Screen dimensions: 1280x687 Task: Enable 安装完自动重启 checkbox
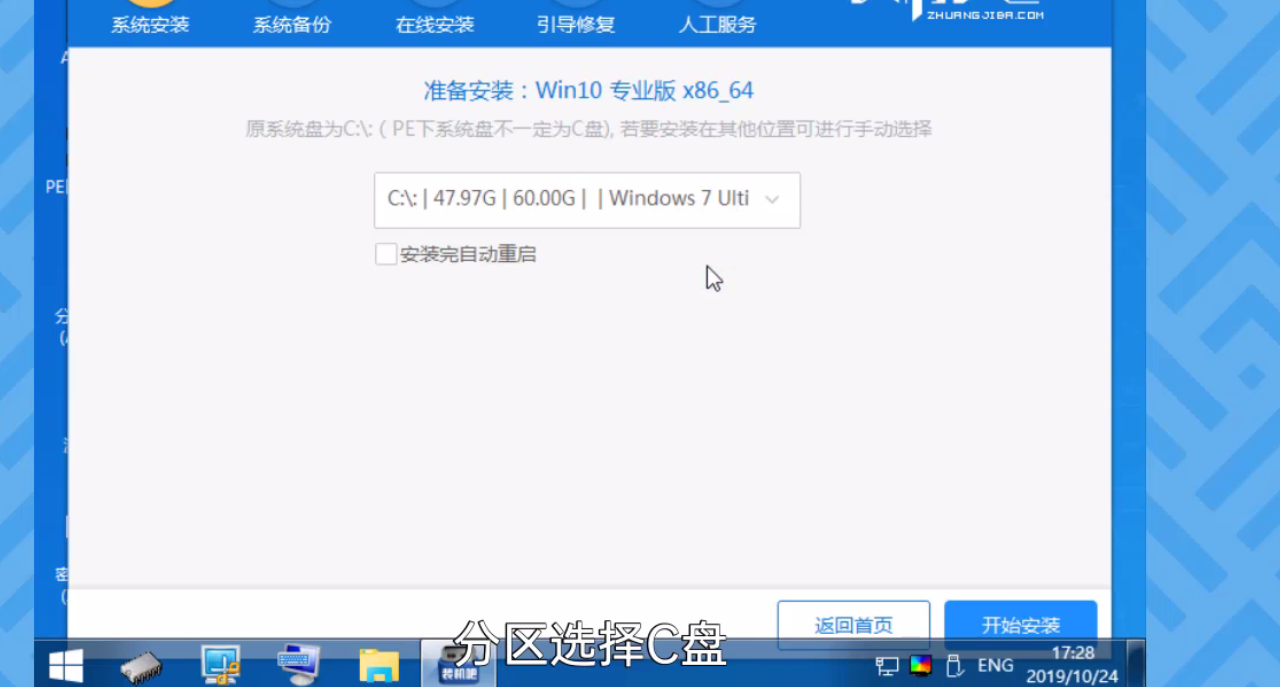point(386,254)
